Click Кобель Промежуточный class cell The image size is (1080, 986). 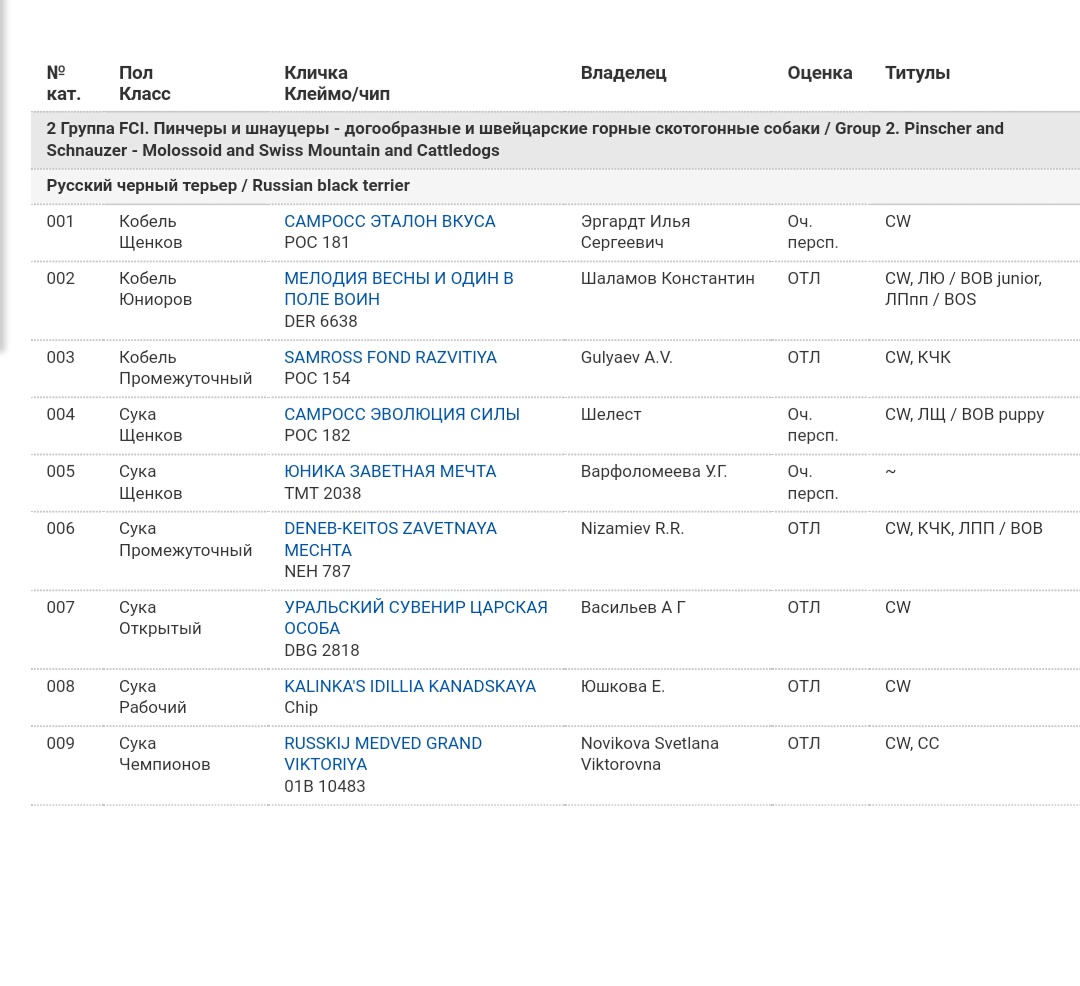(x=186, y=368)
